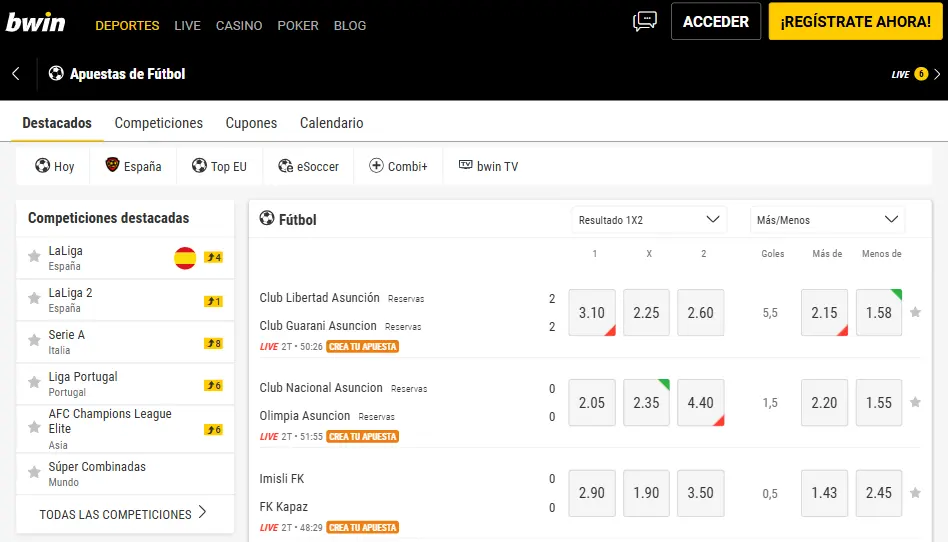Open the POKER menu item
Screen dimensions: 948x542
[297, 25]
